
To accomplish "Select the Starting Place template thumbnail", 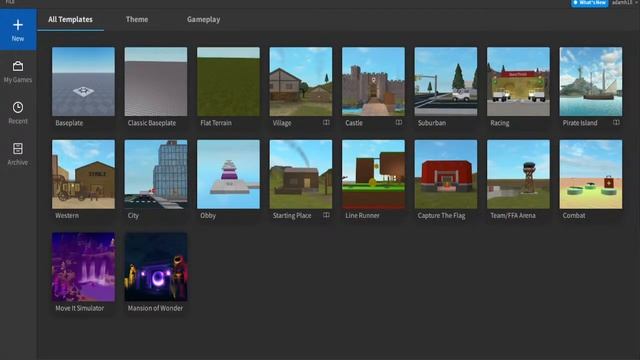I will (x=301, y=174).
